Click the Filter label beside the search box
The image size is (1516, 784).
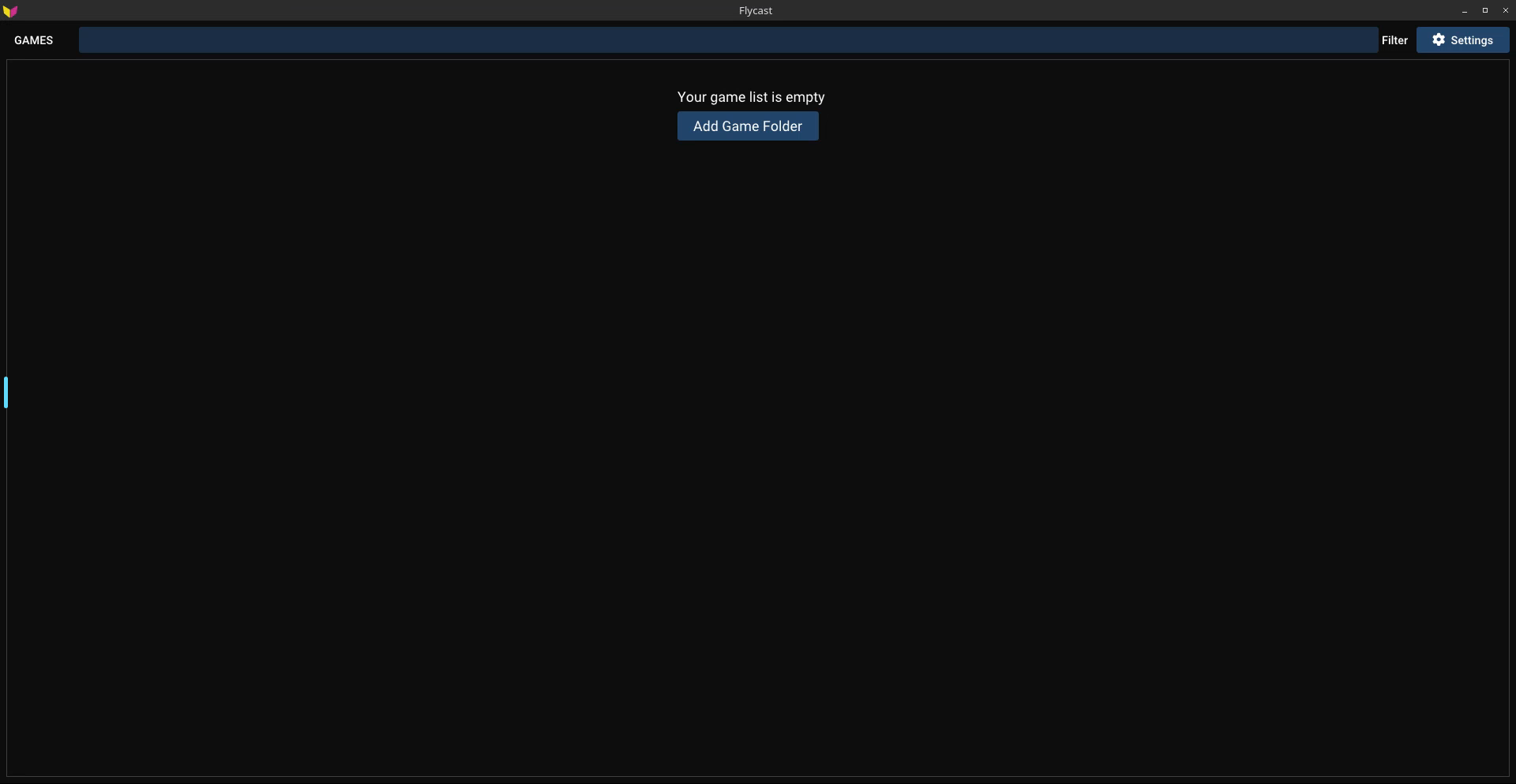click(1394, 40)
